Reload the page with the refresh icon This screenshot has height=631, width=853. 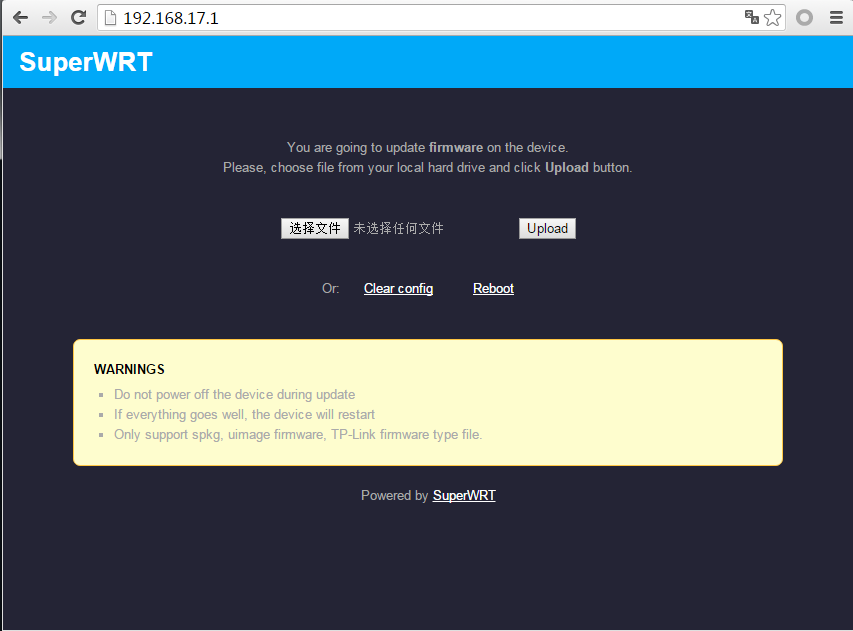pyautogui.click(x=79, y=17)
